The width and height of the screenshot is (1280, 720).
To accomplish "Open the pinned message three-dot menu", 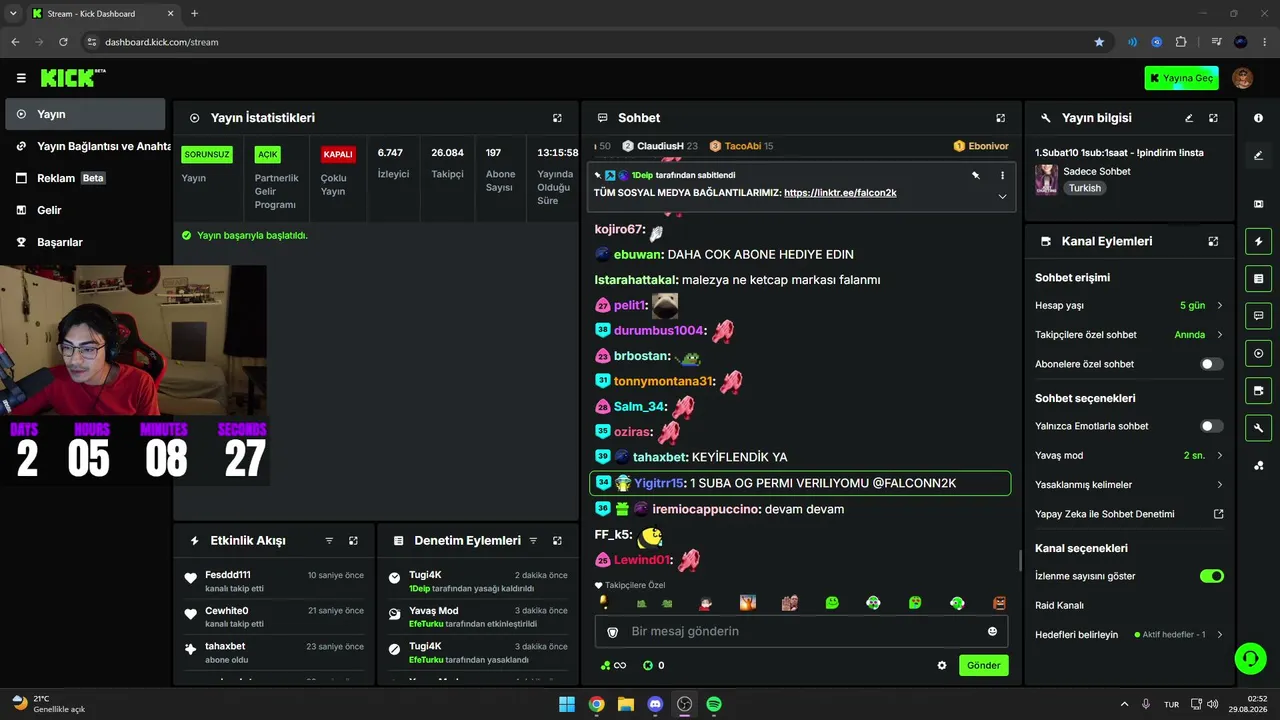I will point(1002,175).
